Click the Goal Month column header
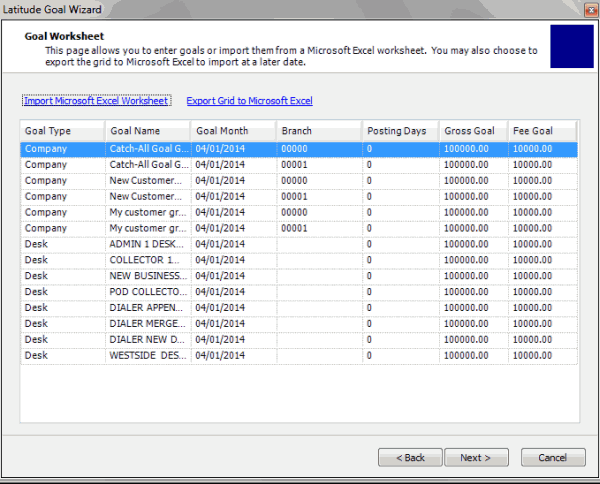600x484 pixels. pyautogui.click(x=233, y=131)
